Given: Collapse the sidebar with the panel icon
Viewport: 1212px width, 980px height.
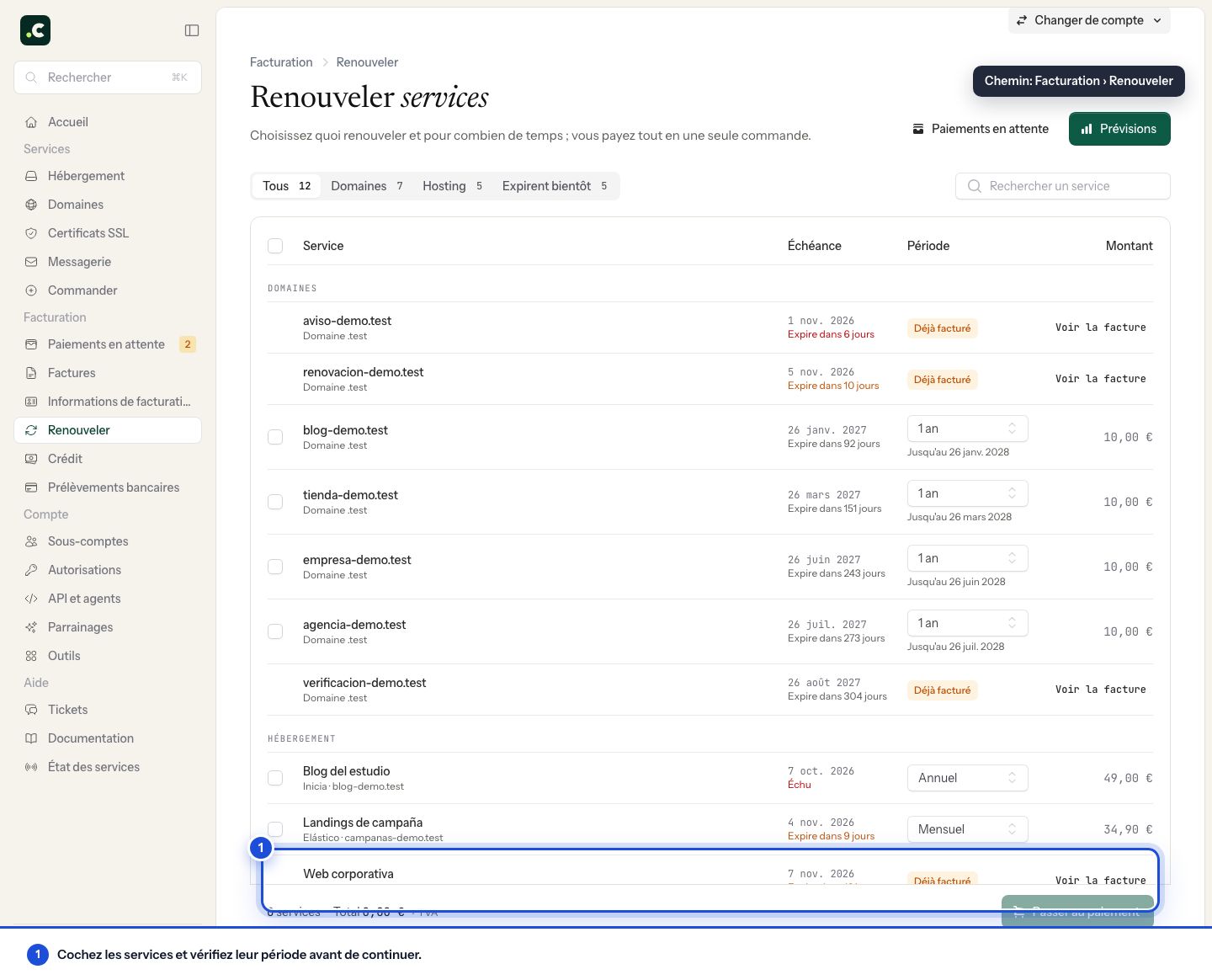Looking at the screenshot, I should coord(192,30).
